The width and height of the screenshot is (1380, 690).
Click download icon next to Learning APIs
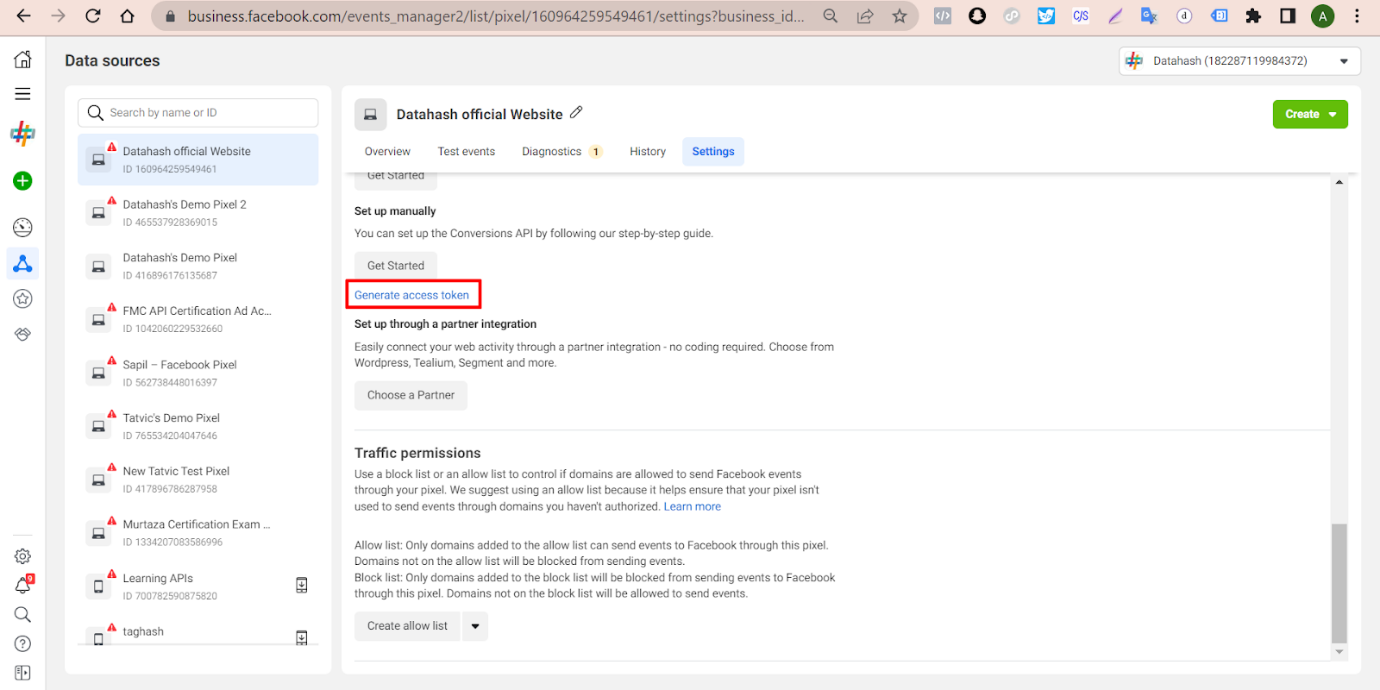(x=302, y=585)
